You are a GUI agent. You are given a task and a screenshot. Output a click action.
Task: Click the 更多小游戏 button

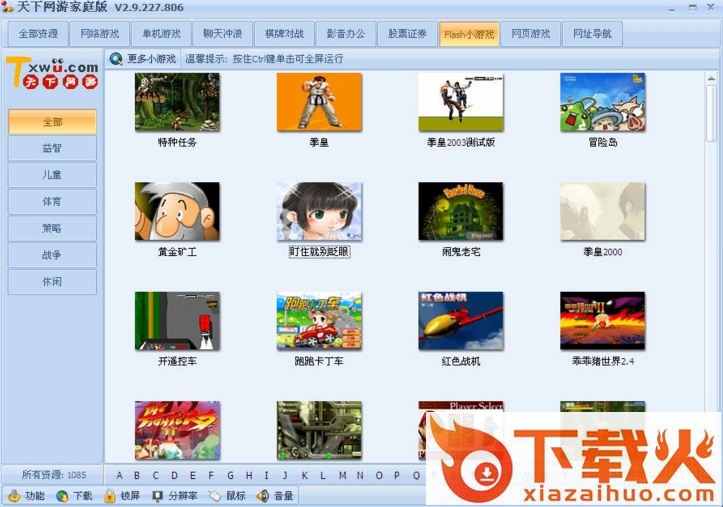pyautogui.click(x=143, y=59)
